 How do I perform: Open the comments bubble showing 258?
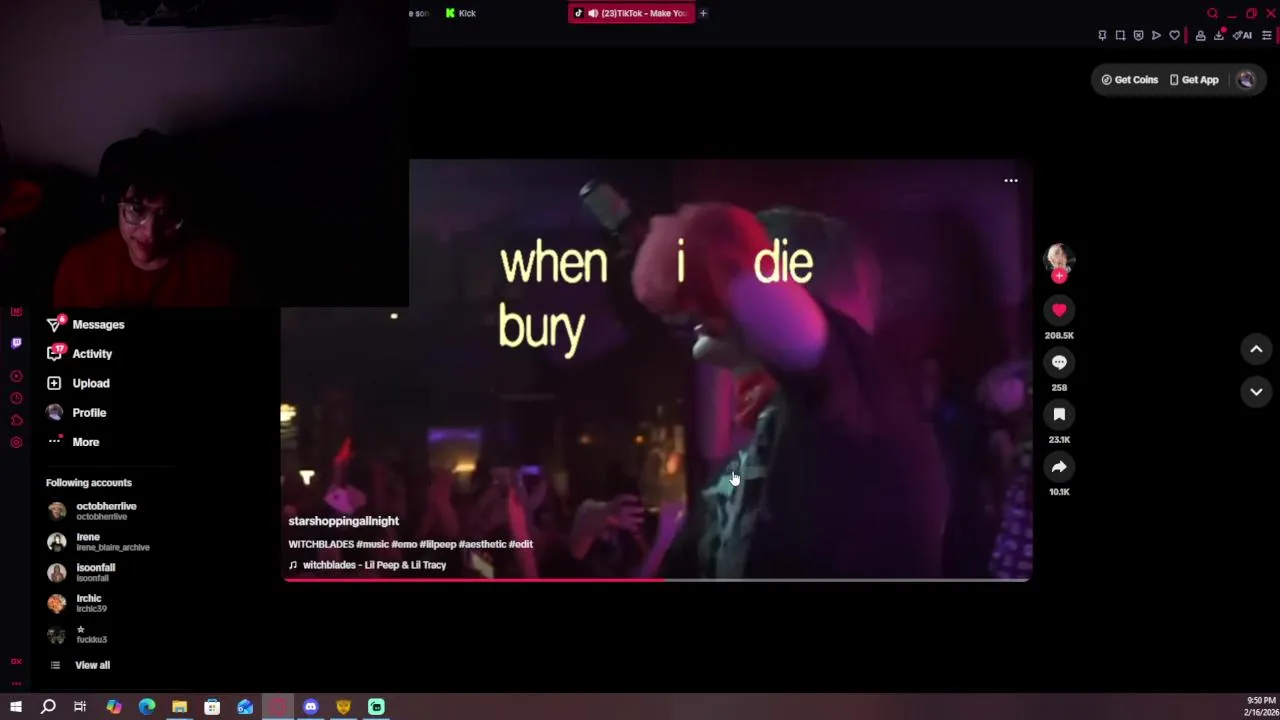pyautogui.click(x=1059, y=362)
